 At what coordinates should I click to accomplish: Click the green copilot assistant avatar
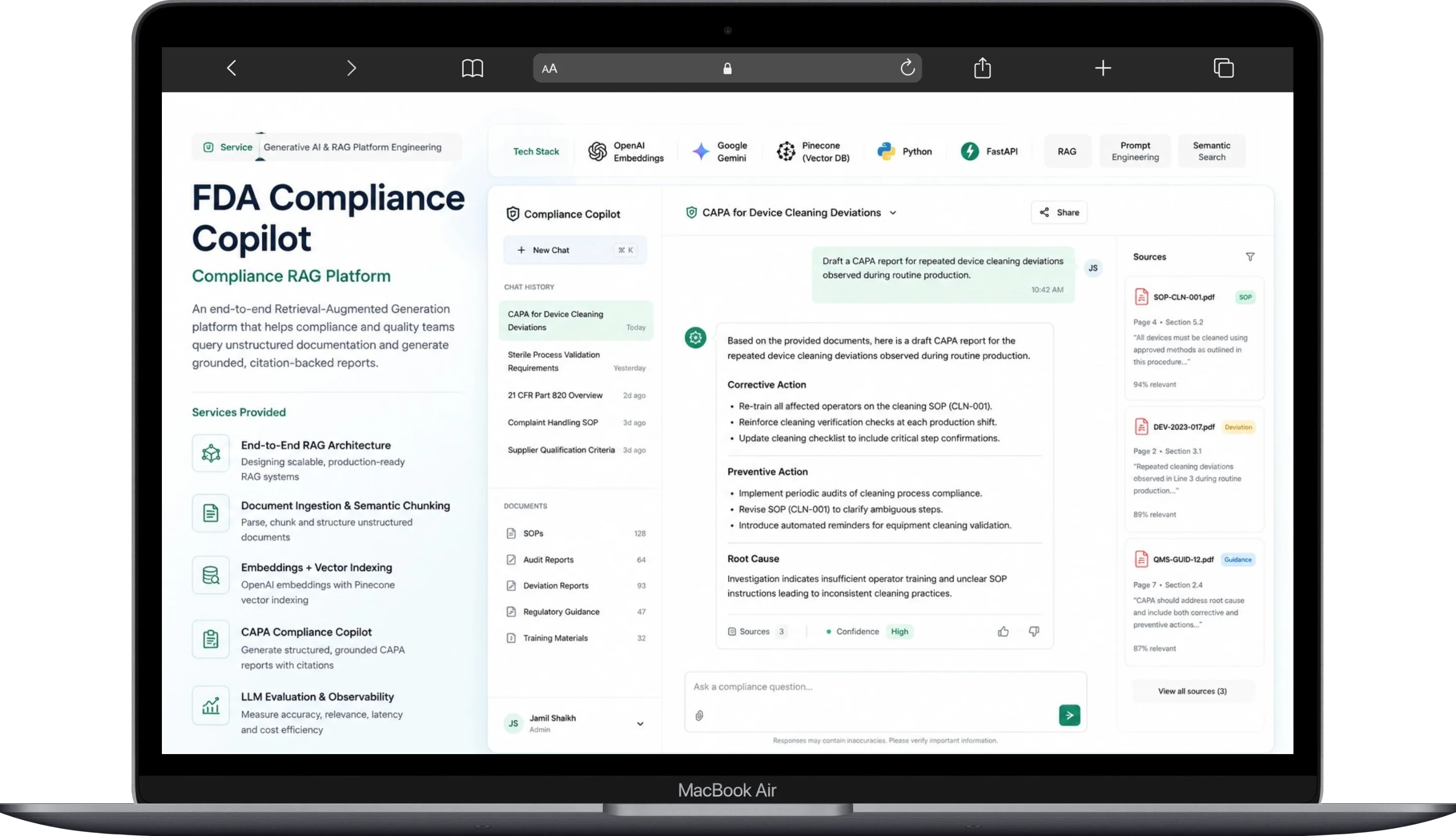(x=696, y=338)
